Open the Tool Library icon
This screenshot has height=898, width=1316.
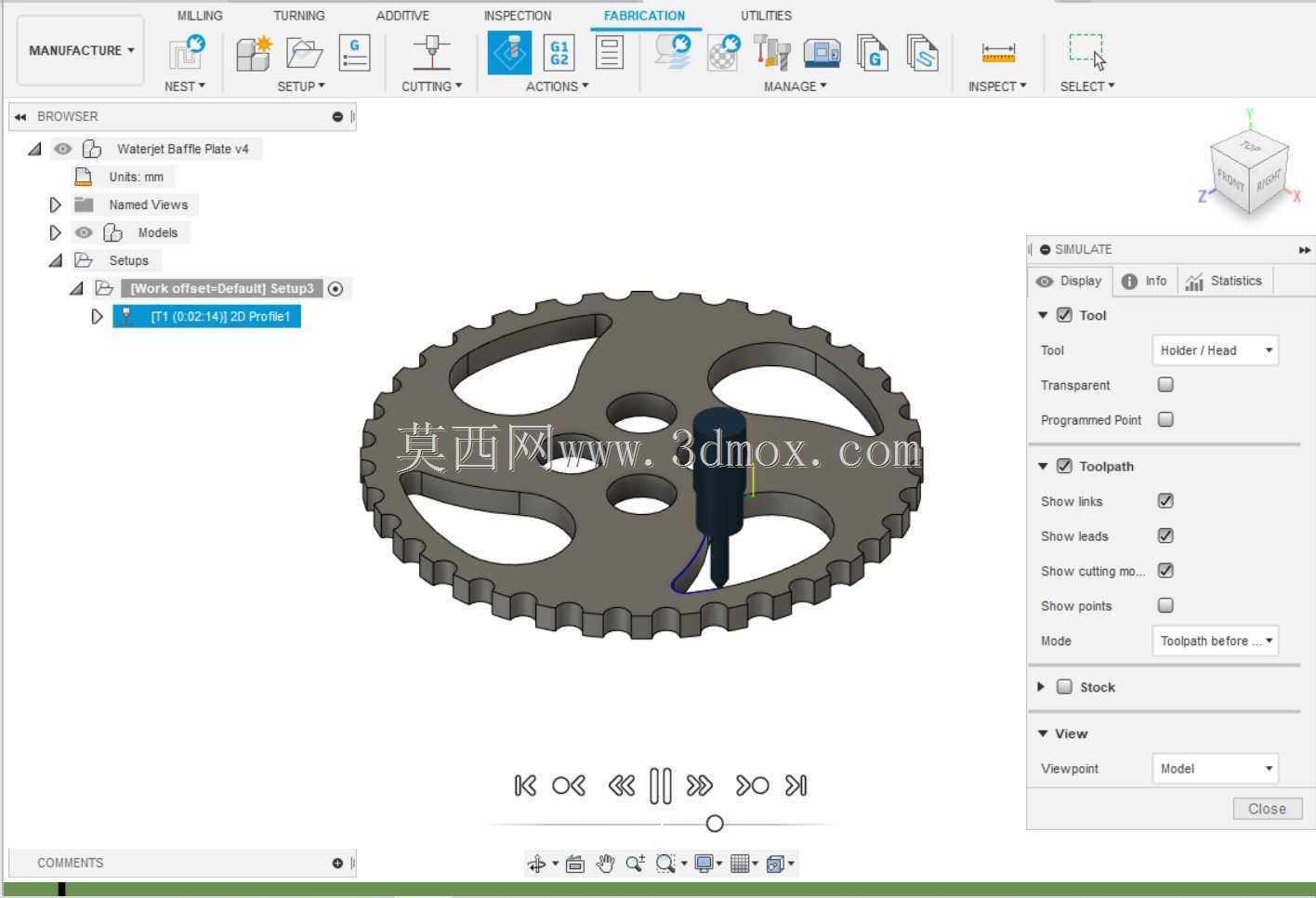click(771, 53)
